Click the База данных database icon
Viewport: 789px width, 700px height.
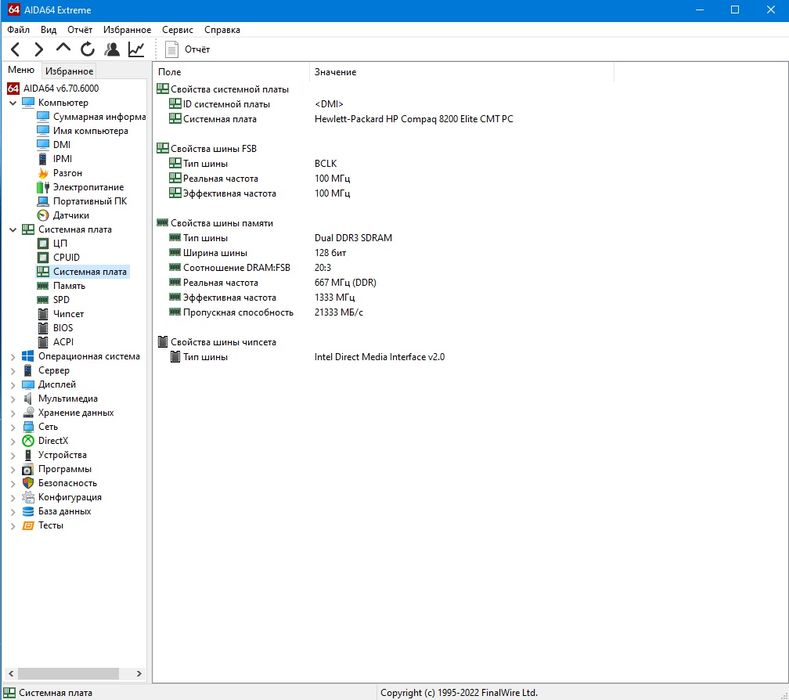click(28, 511)
